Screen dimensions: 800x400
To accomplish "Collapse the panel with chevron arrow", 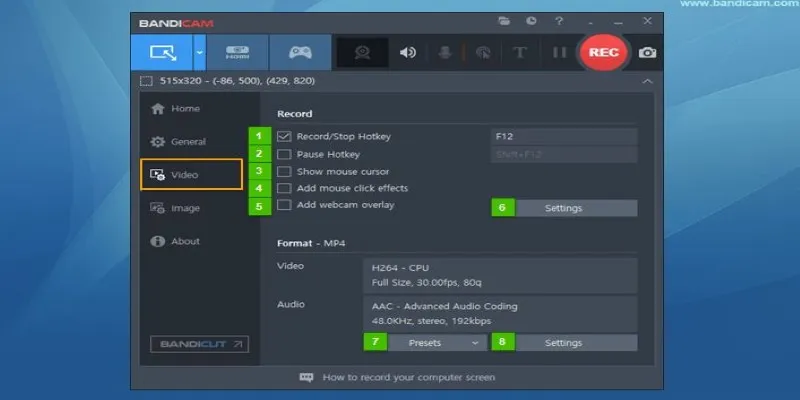I will pos(647,82).
